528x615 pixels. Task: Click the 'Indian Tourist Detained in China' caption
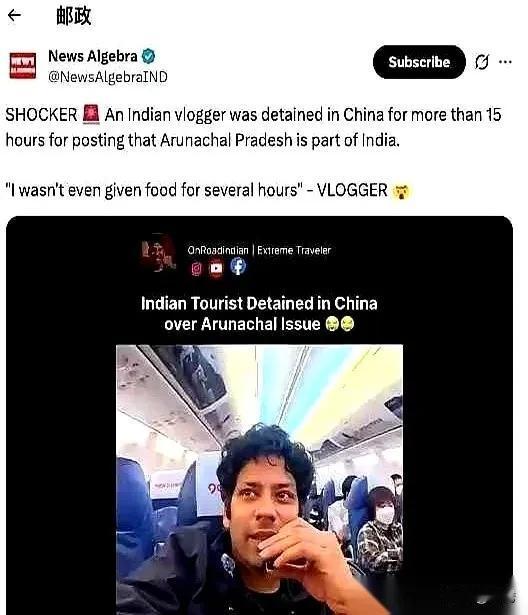tap(259, 314)
